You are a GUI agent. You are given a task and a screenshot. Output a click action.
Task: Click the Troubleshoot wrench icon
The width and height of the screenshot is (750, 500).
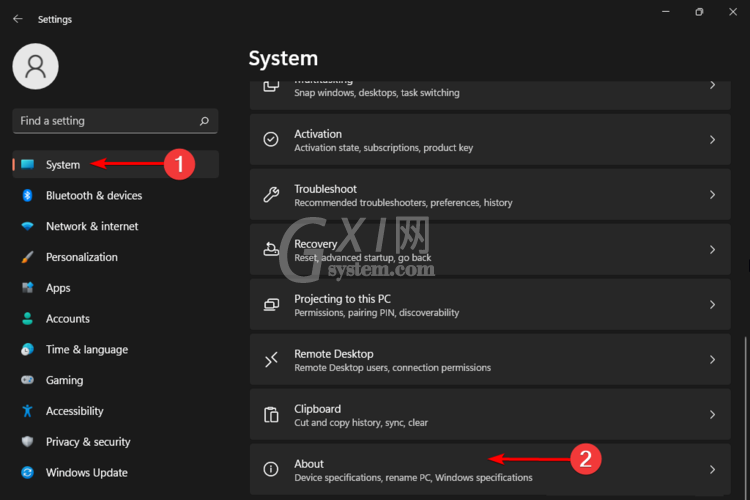click(x=271, y=194)
